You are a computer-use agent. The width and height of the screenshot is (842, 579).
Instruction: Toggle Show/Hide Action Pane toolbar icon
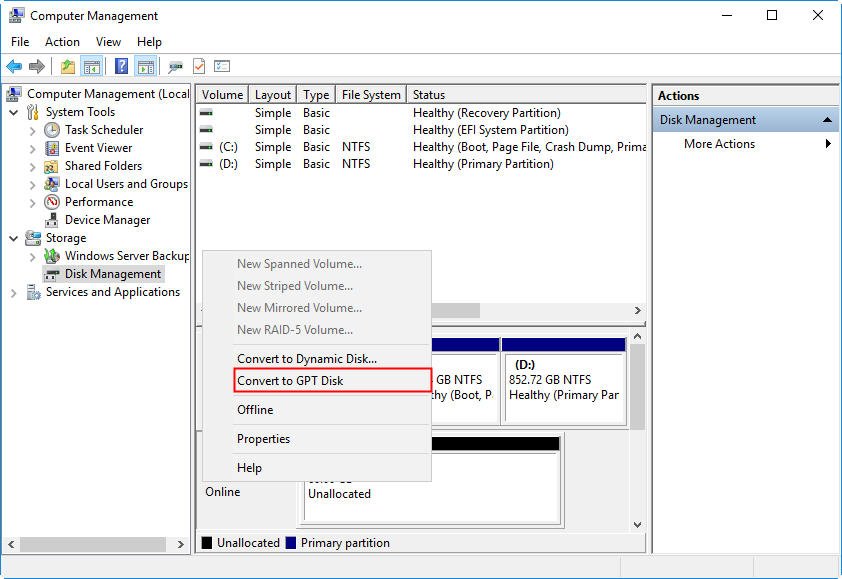point(146,67)
